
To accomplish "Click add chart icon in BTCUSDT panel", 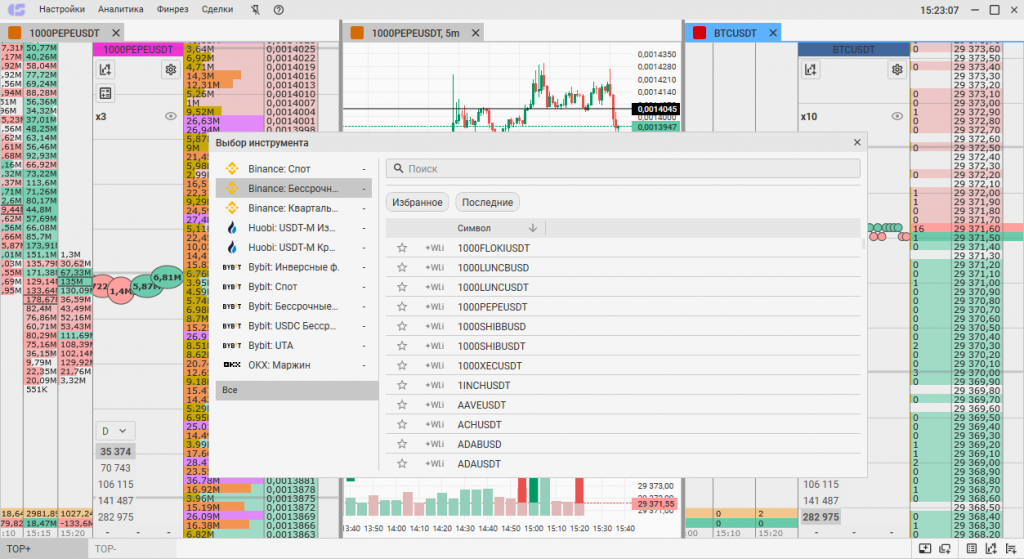I will tap(810, 69).
